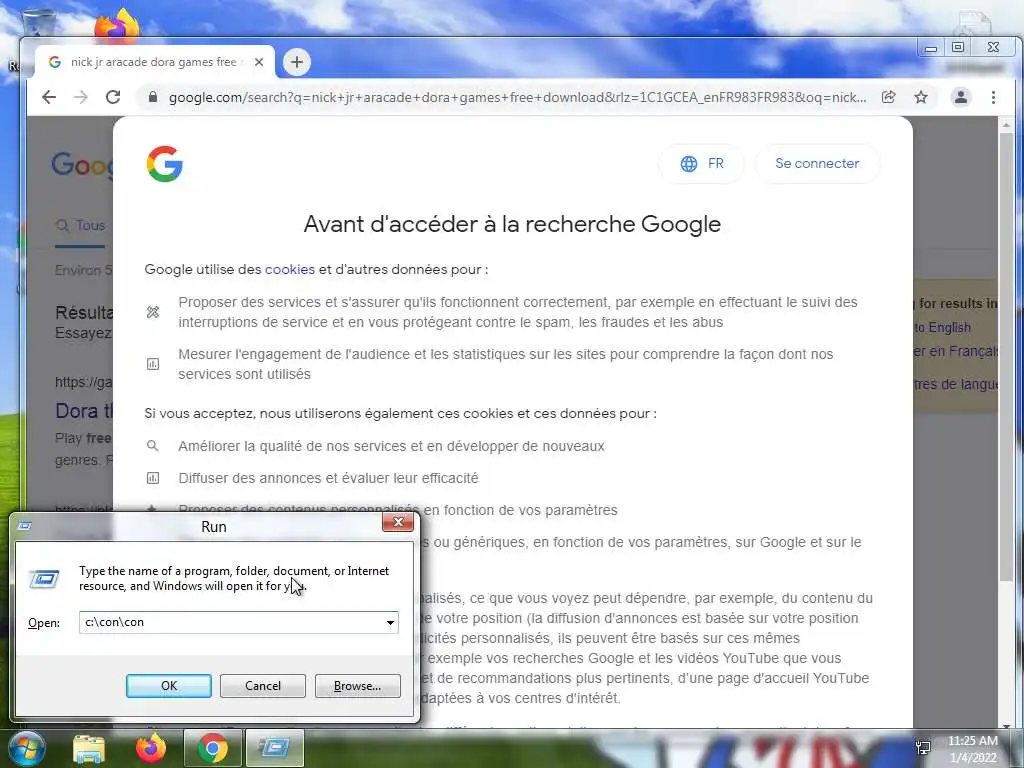Open Windows Explorer from the taskbar
Screen dimensions: 1024x768
coord(89,748)
